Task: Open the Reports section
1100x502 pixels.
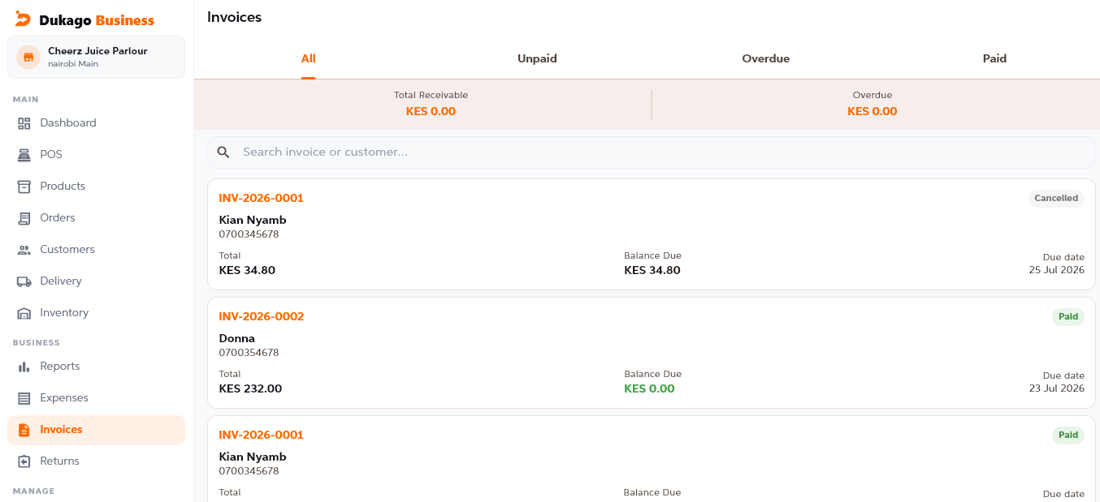Action: click(96, 367)
